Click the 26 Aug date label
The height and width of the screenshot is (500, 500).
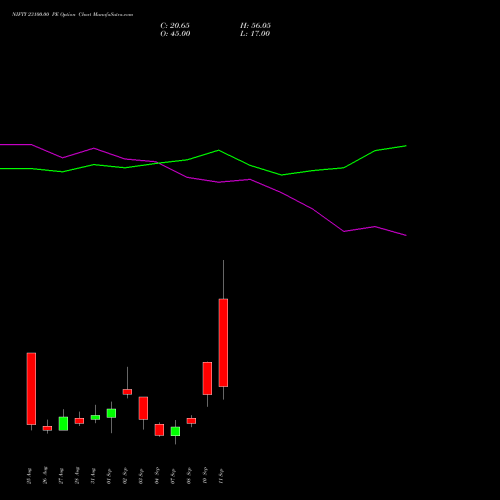click(x=45, y=476)
